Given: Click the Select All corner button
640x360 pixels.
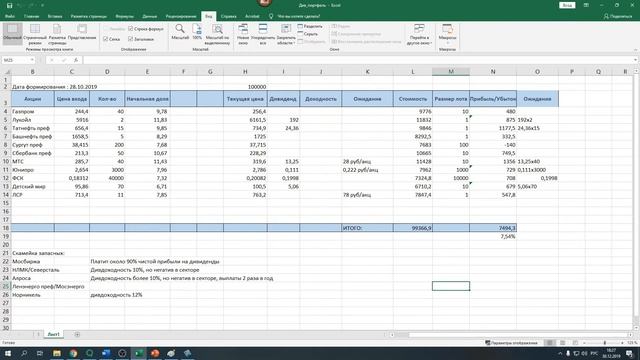Looking at the screenshot, I should [x=6, y=71].
